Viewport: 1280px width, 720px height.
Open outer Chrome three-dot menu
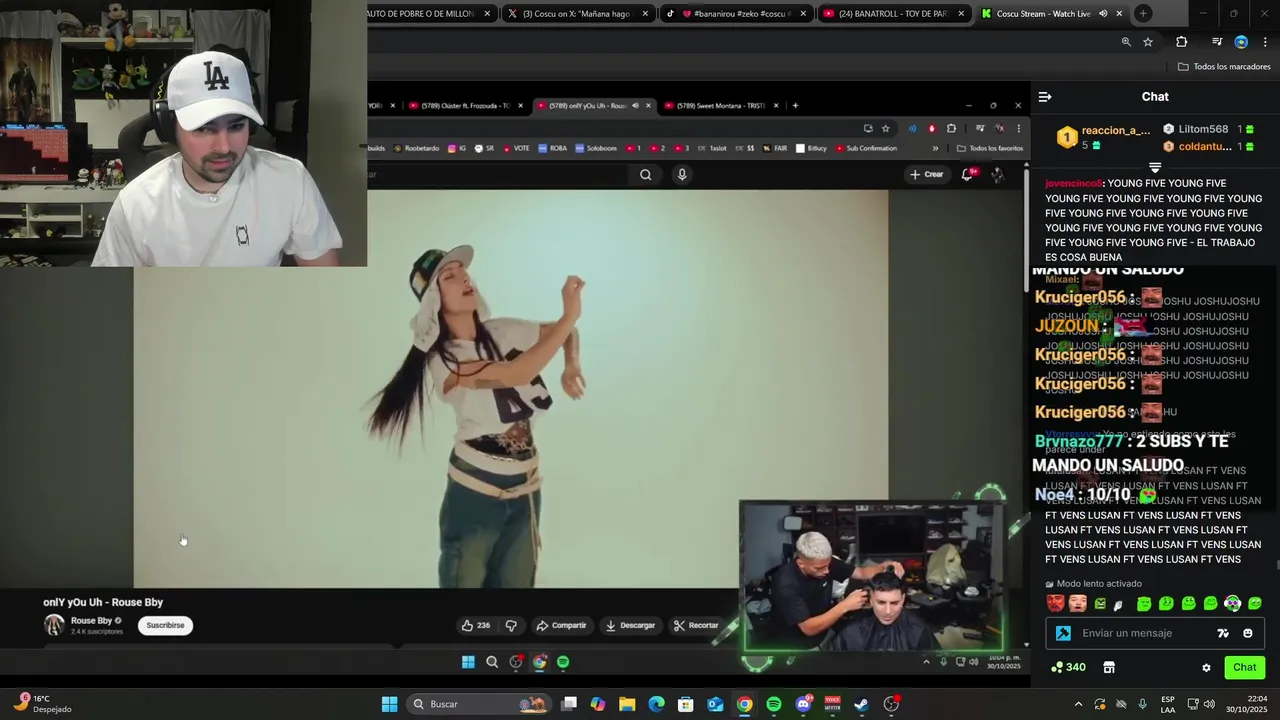point(1266,42)
